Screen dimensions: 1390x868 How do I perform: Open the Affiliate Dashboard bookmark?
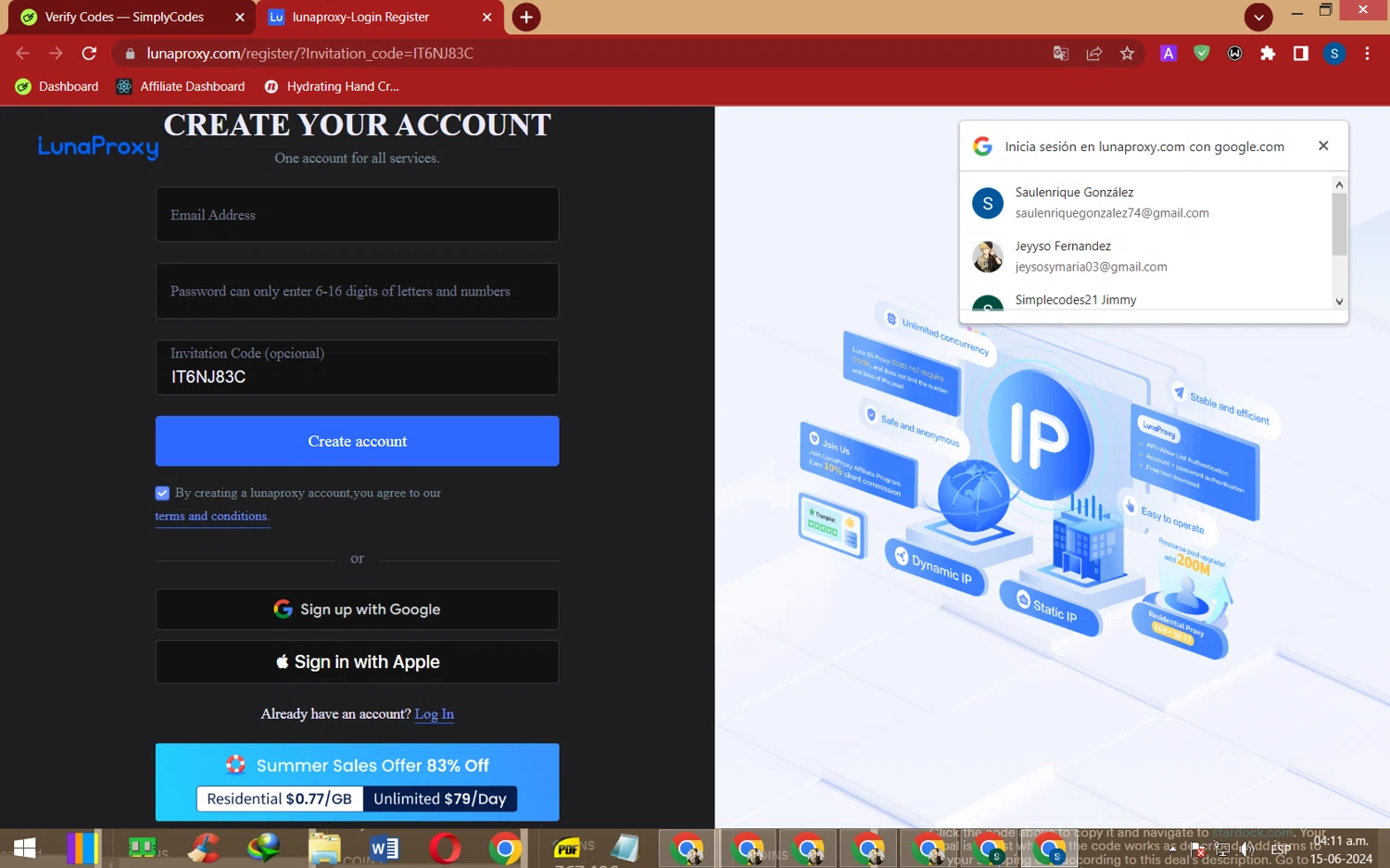181,86
